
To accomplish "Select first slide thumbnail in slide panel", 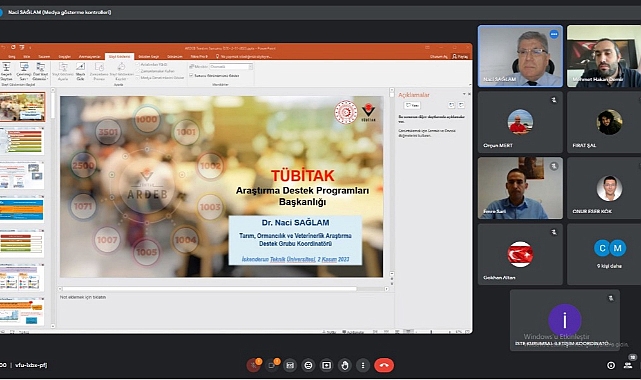I will (22, 107).
